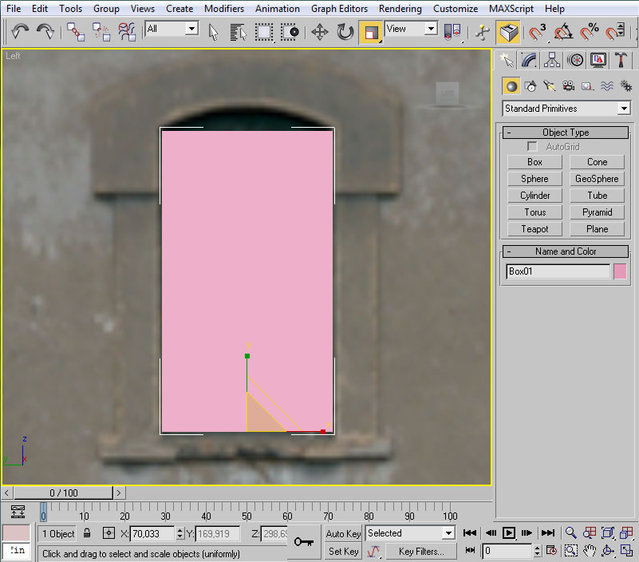
Task: Click the Teapot primitive button
Action: click(535, 229)
